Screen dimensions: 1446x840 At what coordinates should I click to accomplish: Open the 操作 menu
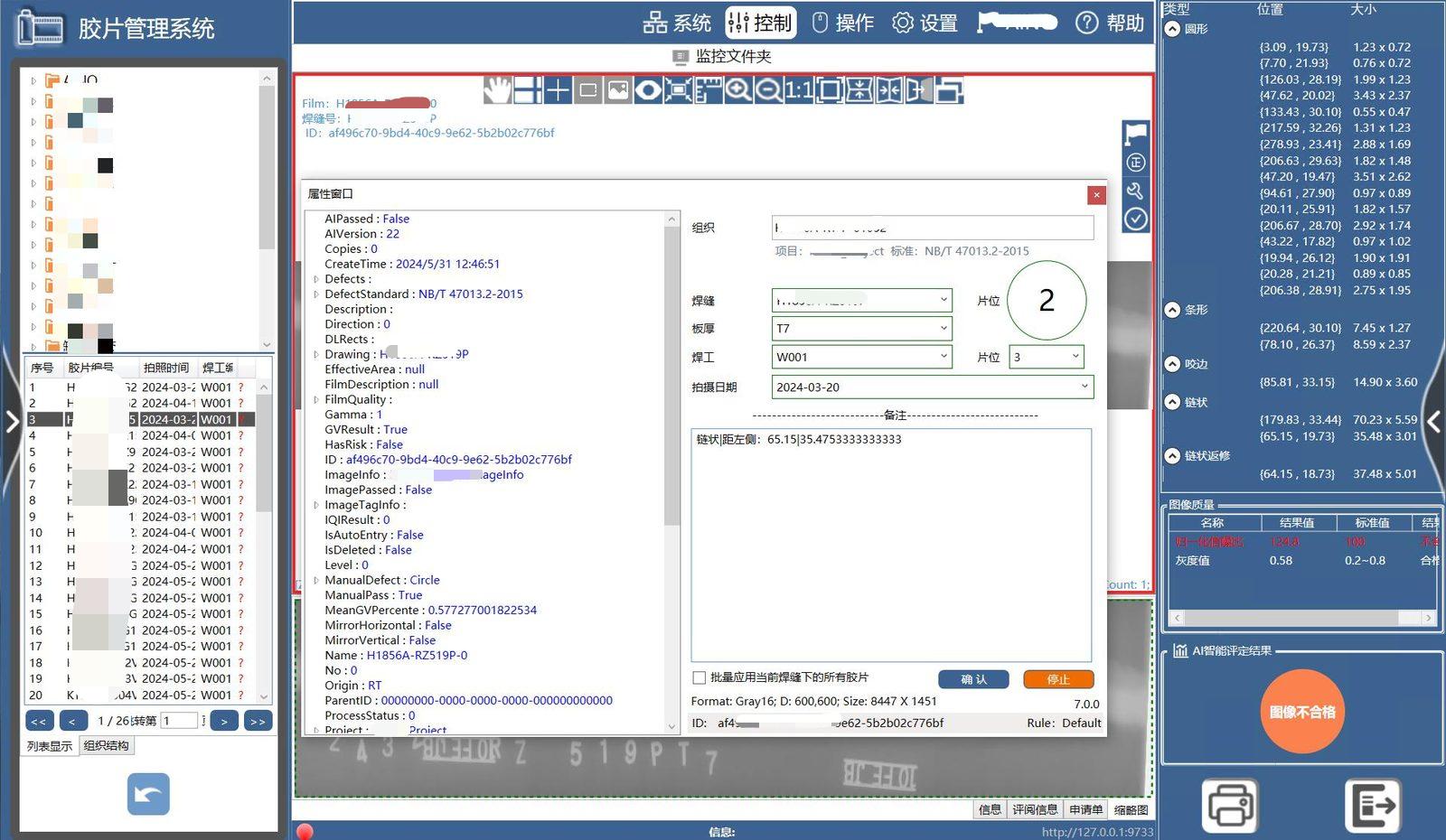click(x=843, y=23)
